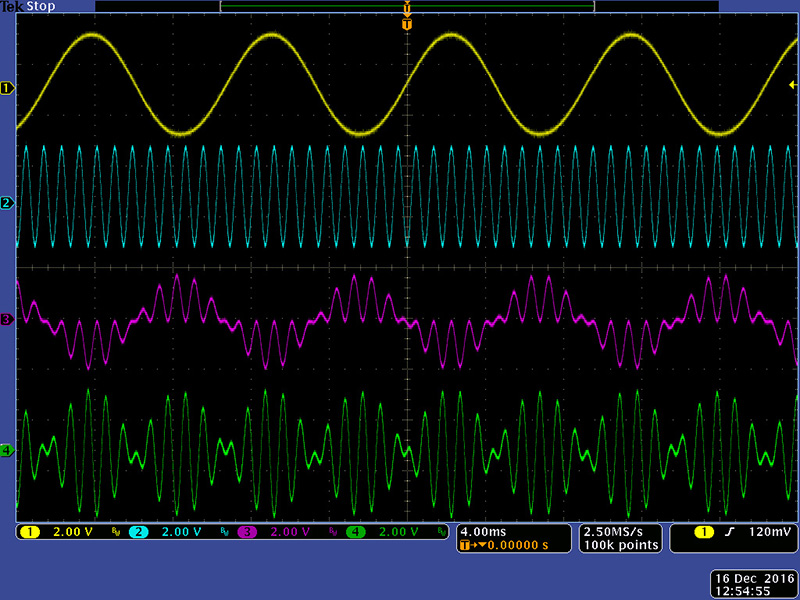Viewport: 800px width, 600px height.
Task: Select the channel 3 badge in readout bar
Action: pyautogui.click(x=247, y=532)
